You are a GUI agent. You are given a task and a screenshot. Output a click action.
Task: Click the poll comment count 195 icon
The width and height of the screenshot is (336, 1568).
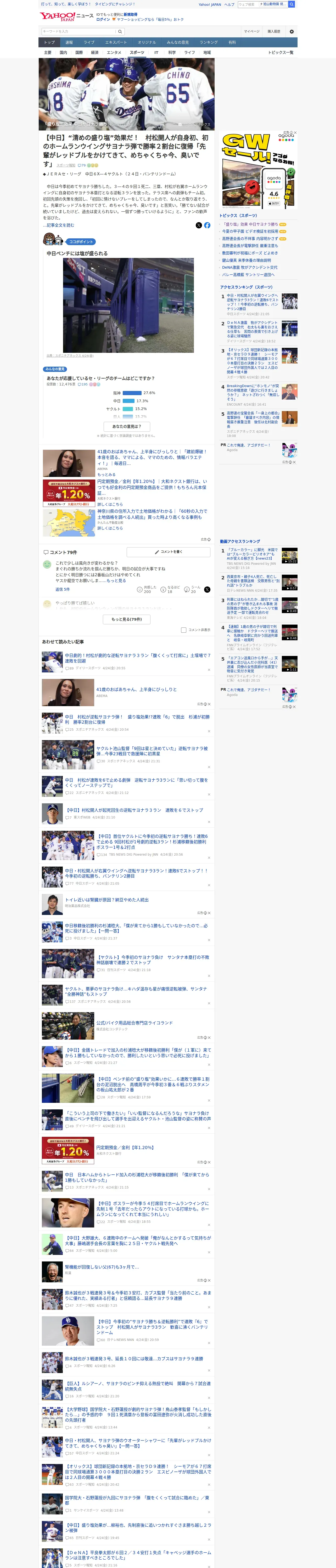tap(79, 385)
